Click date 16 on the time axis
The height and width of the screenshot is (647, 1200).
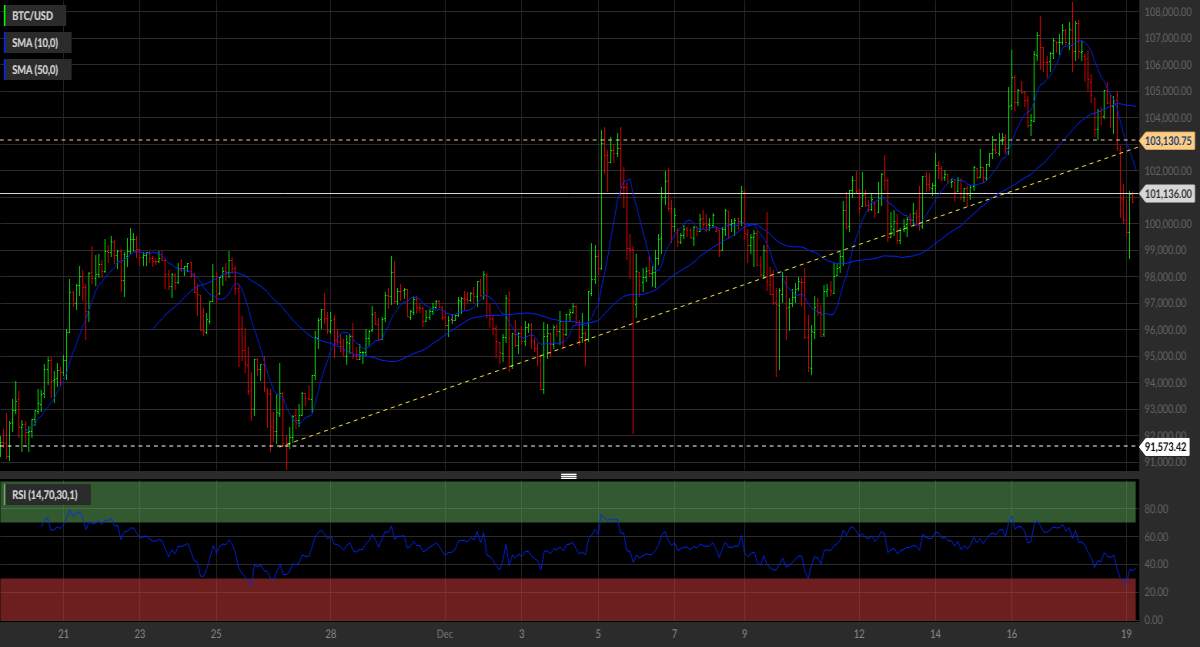(x=1012, y=634)
